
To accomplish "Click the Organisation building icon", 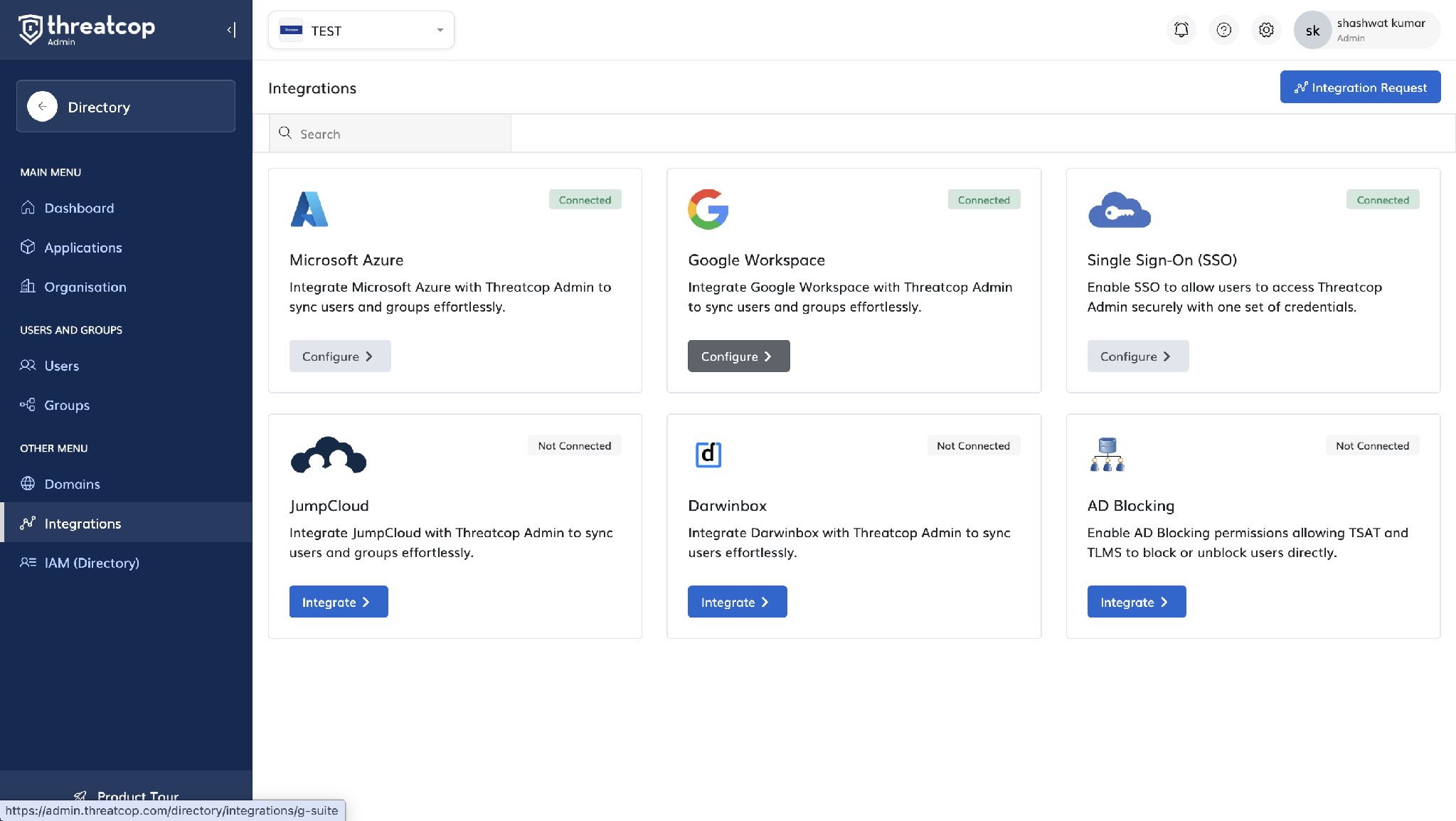I will [x=28, y=287].
